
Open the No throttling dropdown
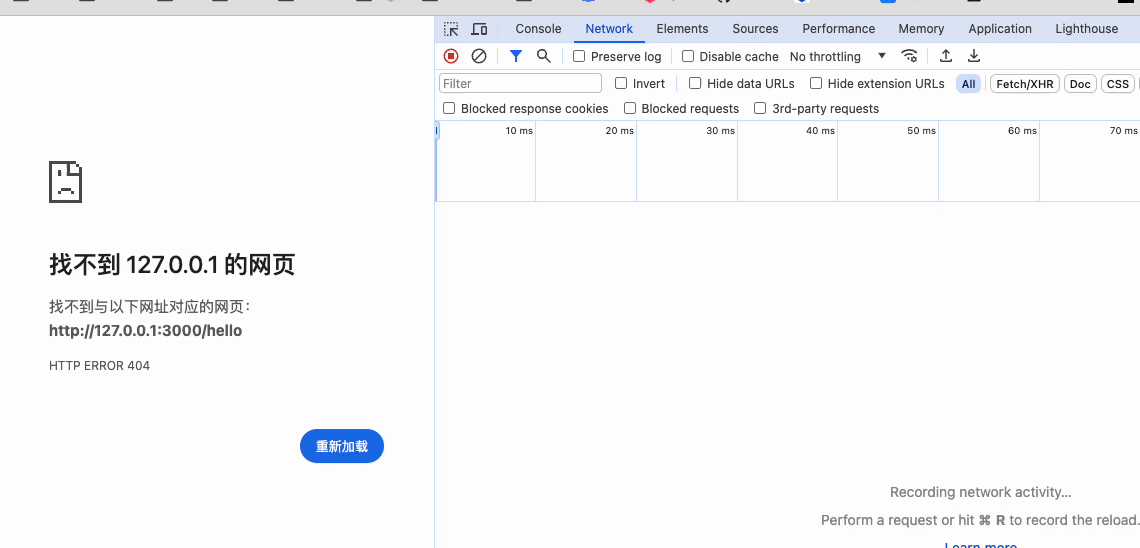click(838, 56)
